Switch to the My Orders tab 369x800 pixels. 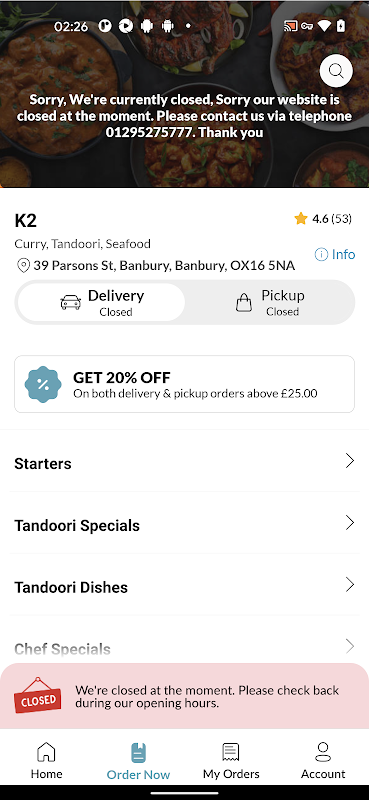[x=231, y=760]
